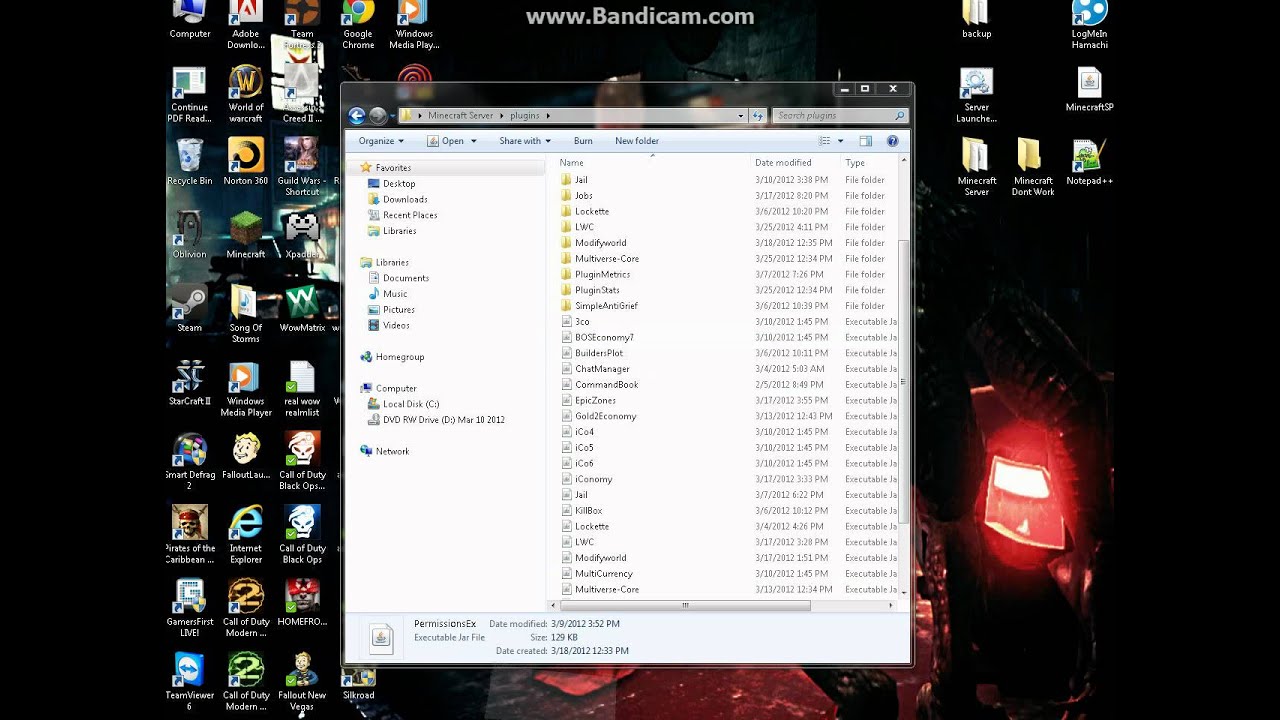Launch LogMeIn Hamachi desktop icon
1280x720 pixels.
tap(1089, 25)
